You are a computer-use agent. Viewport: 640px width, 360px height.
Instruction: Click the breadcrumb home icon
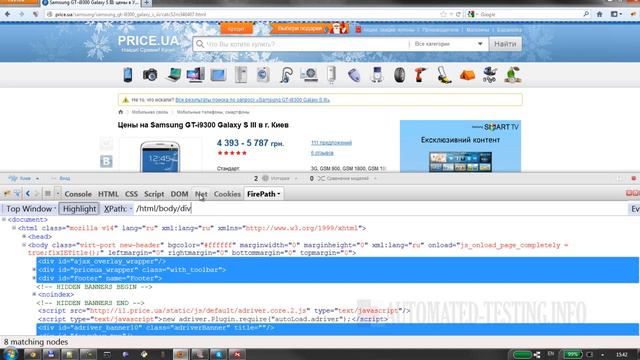click(120, 112)
